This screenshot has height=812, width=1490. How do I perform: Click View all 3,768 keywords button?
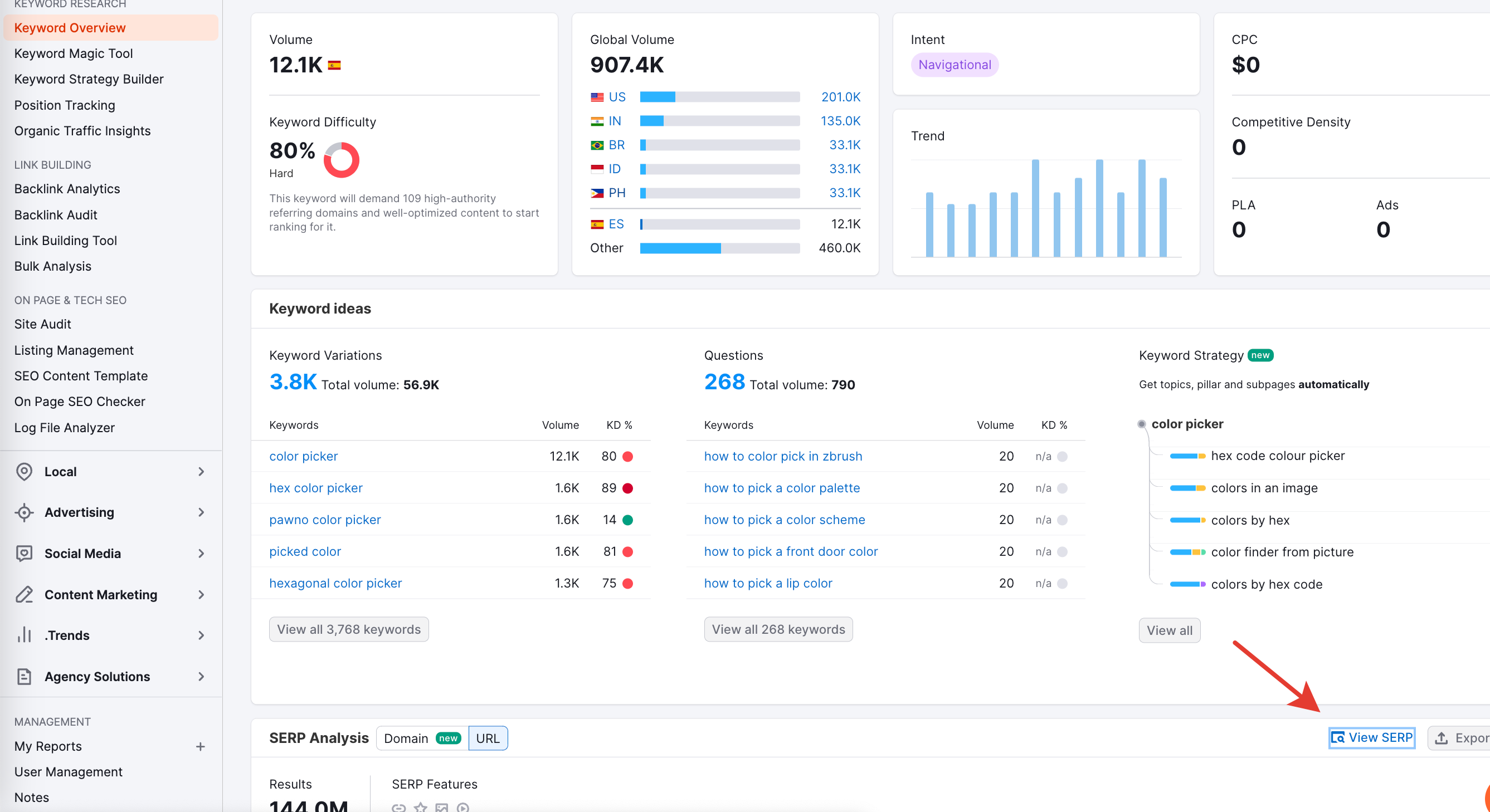348,629
